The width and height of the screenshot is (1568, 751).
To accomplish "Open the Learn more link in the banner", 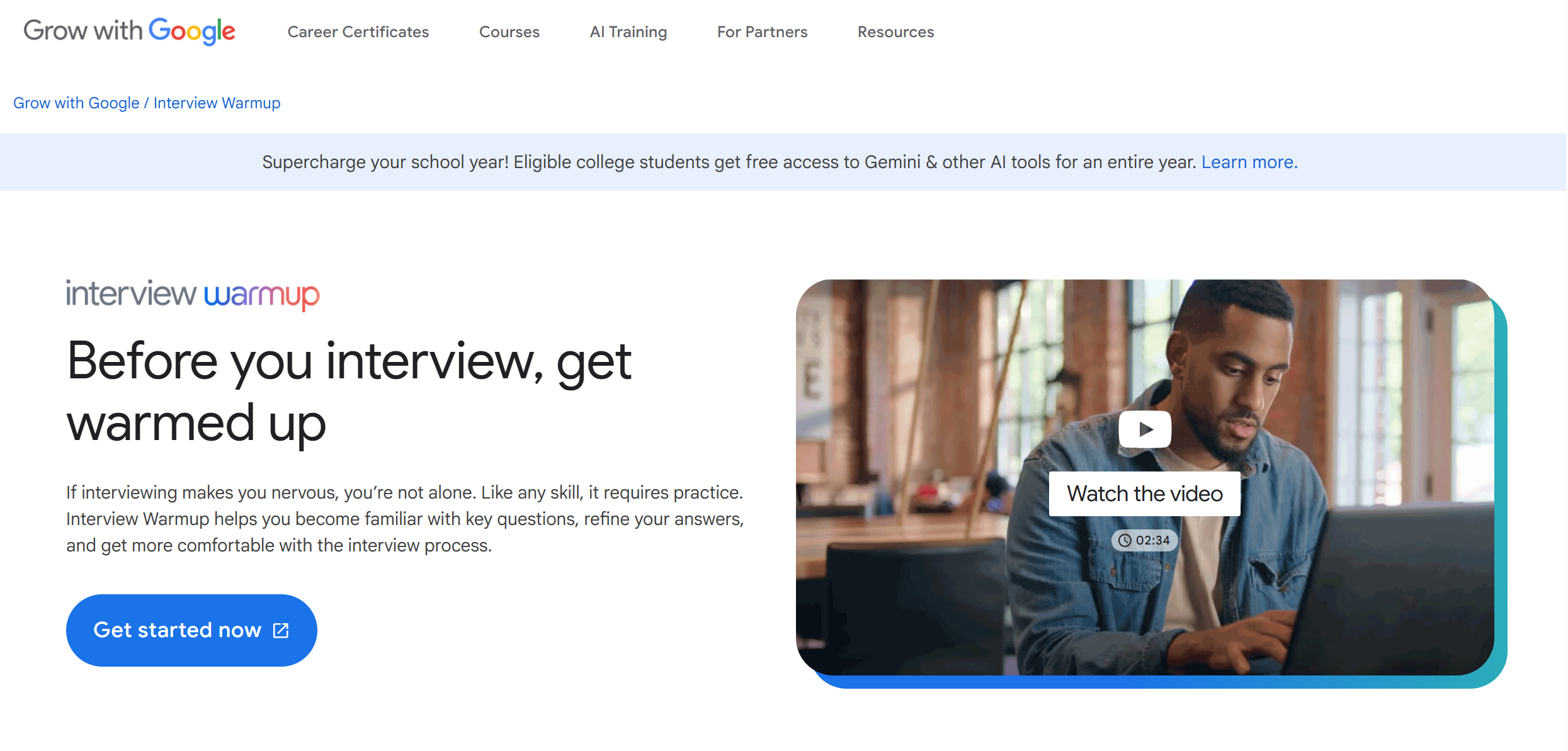I will click(1249, 162).
